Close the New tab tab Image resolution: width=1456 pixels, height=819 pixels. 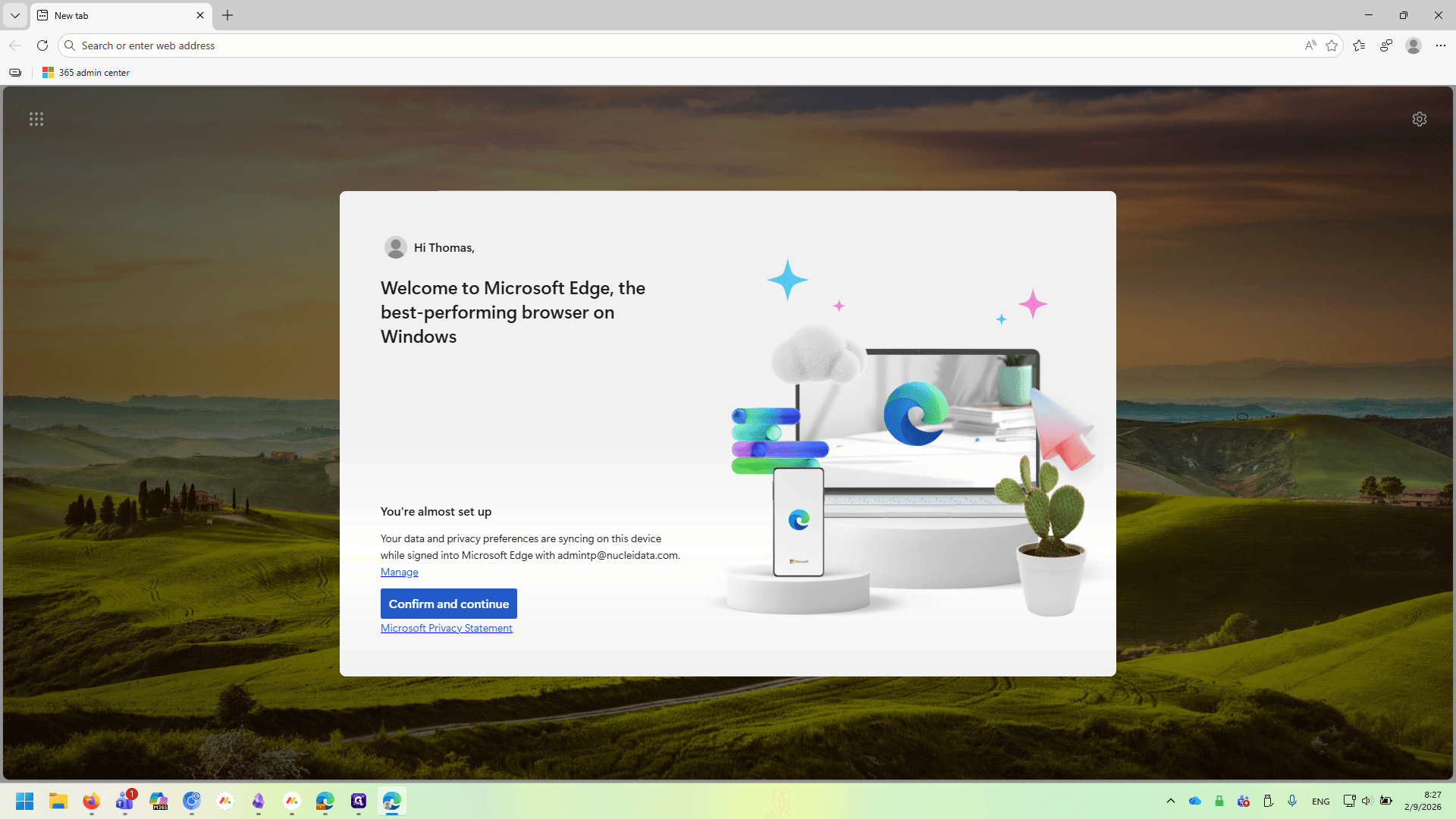pos(200,15)
